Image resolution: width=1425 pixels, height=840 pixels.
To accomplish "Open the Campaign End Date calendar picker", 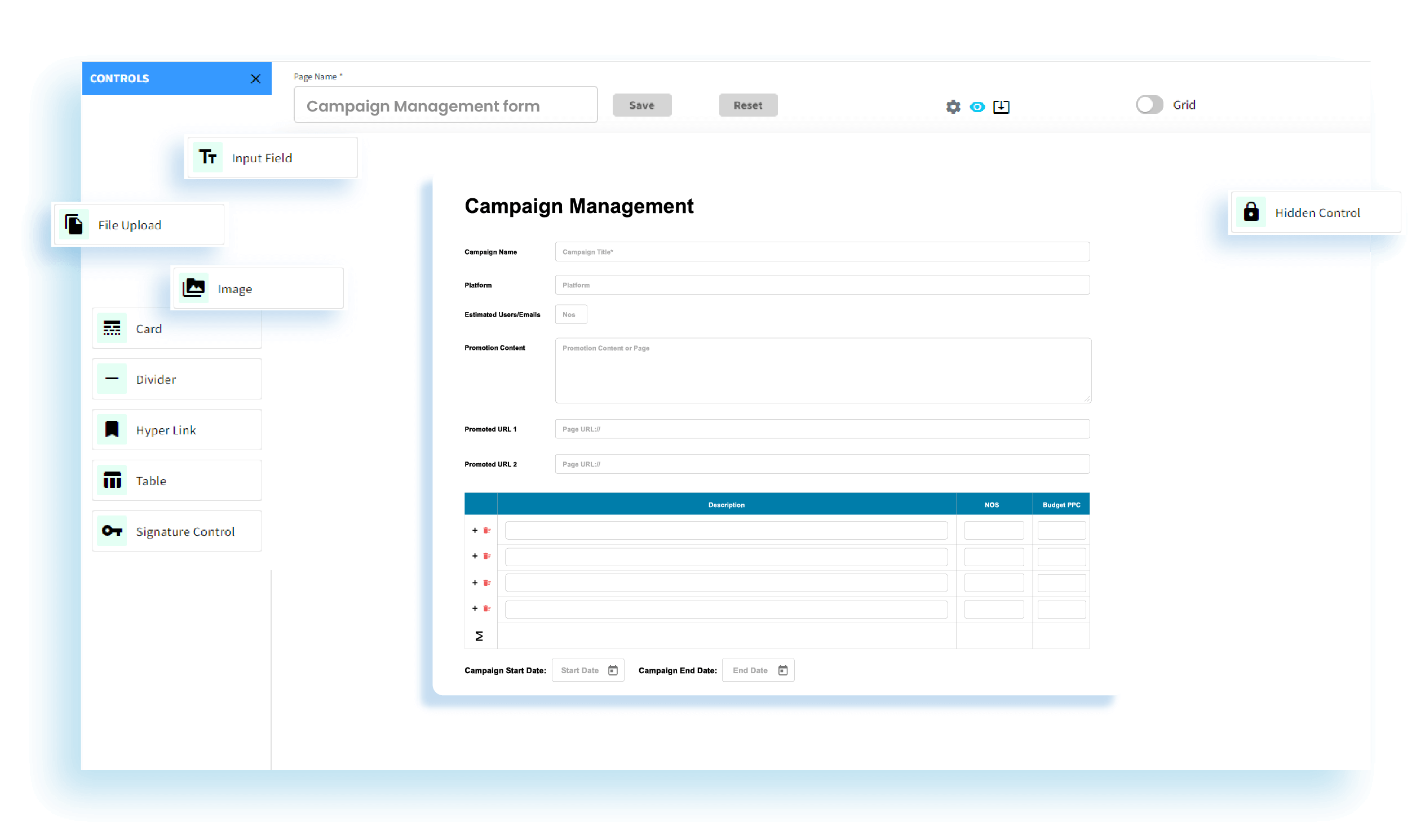I will [x=783, y=670].
